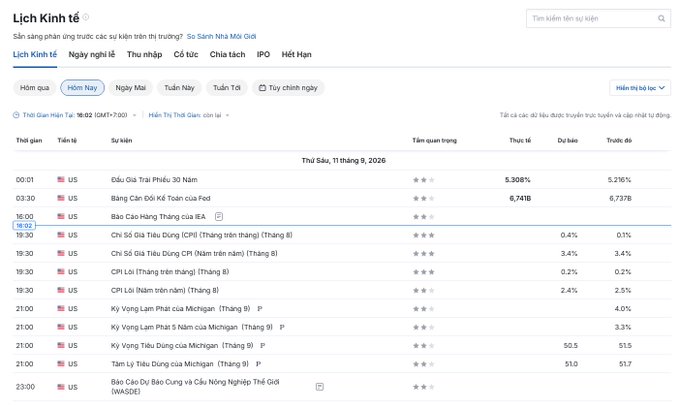Open Chỉ Số Giá Tiêu Dùng (CPI) (Tháng trên tháng) event
This screenshot has height=409, width=680.
tap(202, 235)
